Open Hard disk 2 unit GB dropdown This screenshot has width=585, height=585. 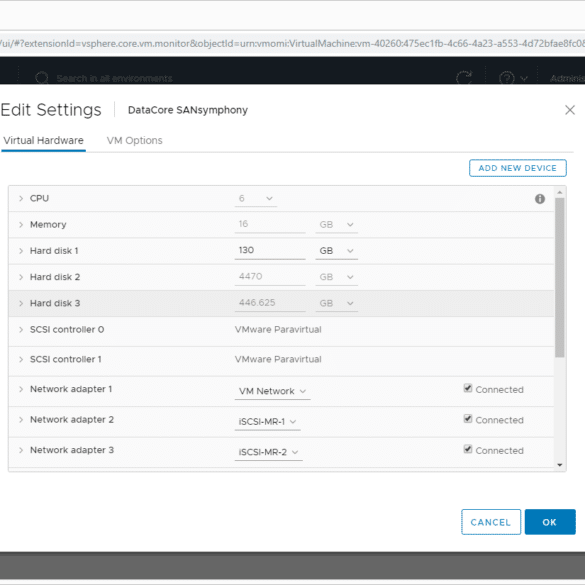point(337,277)
